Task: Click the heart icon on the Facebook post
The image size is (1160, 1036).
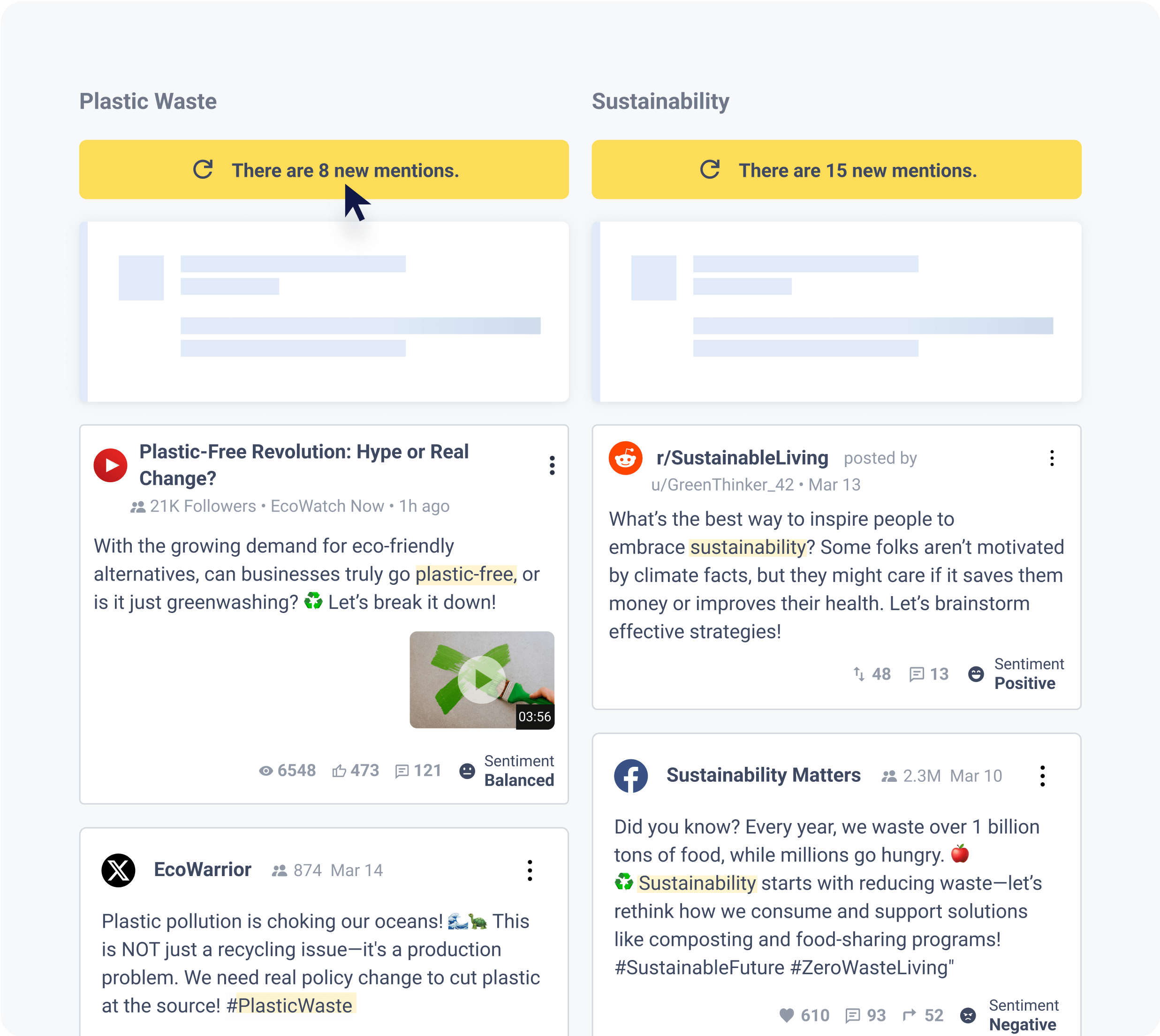Action: click(786, 1015)
